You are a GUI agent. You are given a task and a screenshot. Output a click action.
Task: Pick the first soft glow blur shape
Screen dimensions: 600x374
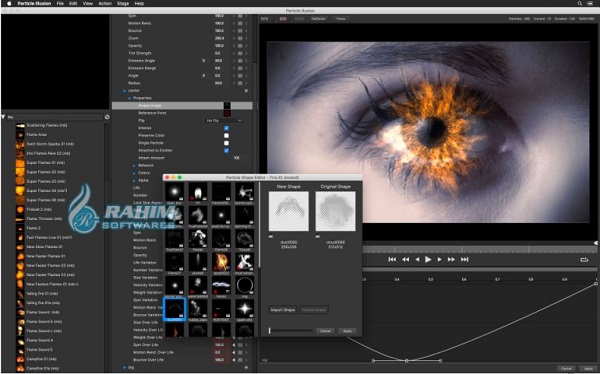tap(174, 192)
